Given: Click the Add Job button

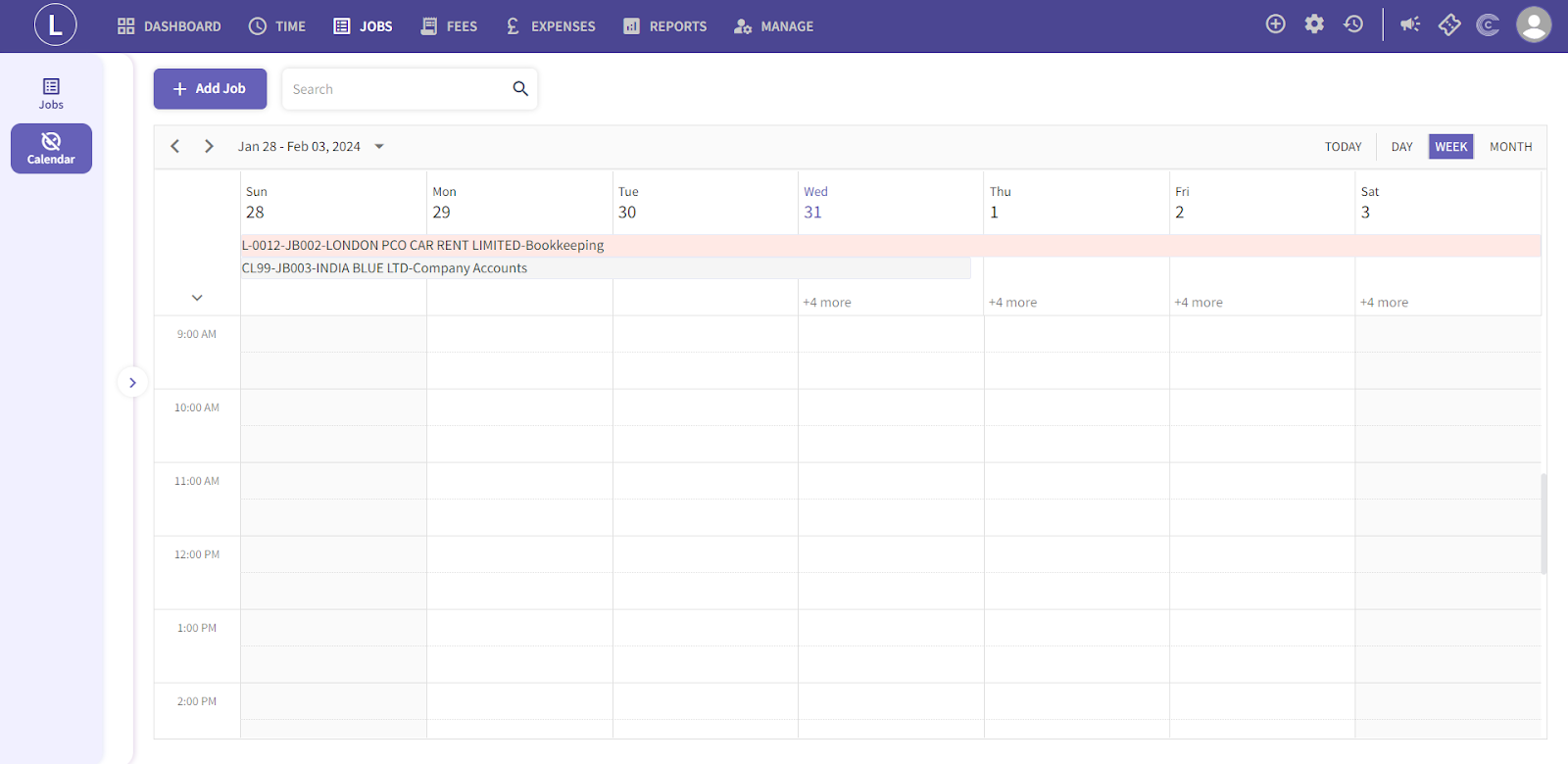Looking at the screenshot, I should coord(210,88).
